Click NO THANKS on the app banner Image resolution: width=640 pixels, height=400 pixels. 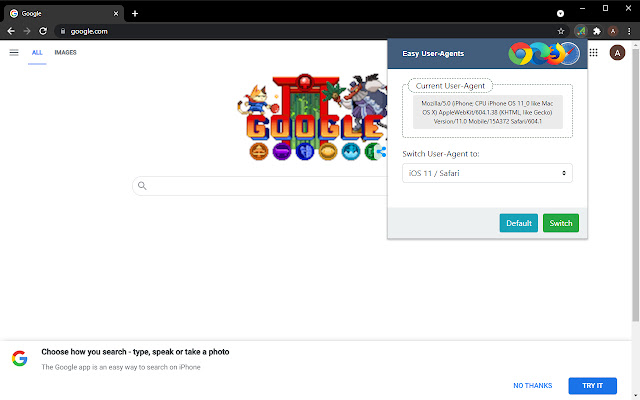pyautogui.click(x=532, y=385)
